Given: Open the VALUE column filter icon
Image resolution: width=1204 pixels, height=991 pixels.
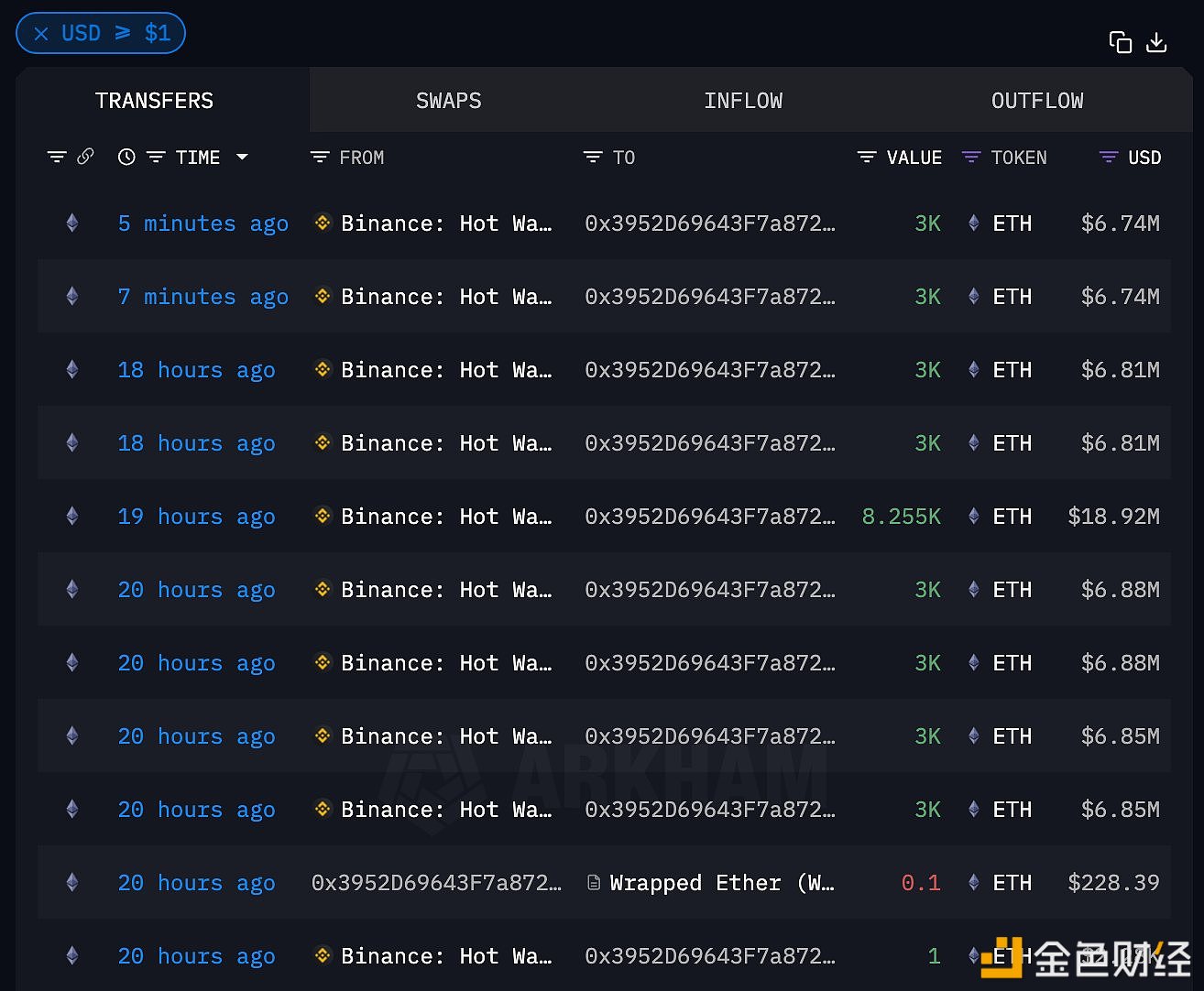Looking at the screenshot, I should tap(866, 158).
